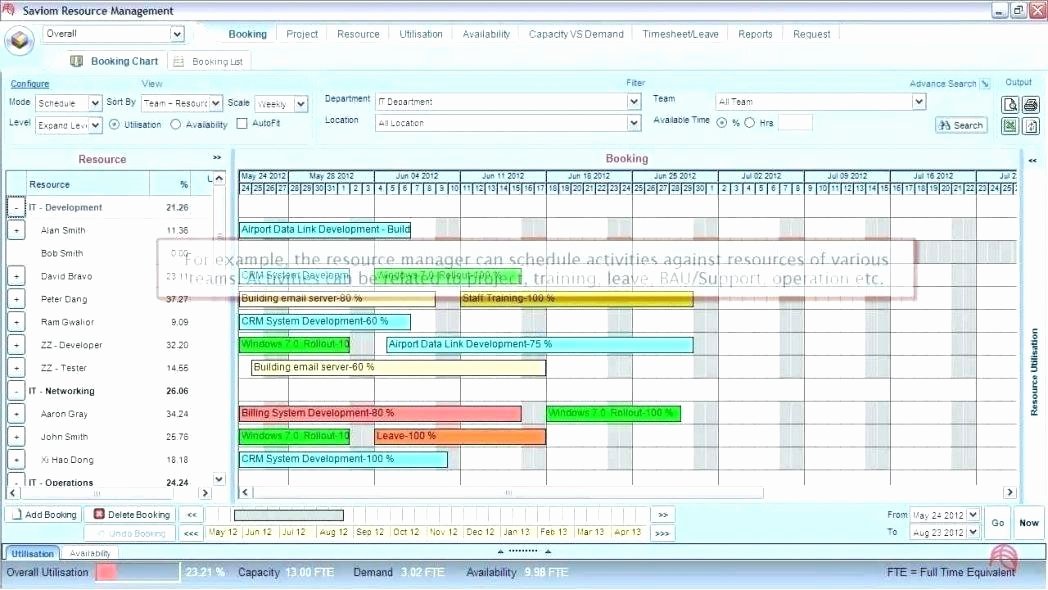Image resolution: width=1048 pixels, height=590 pixels.
Task: Open the Timesheet/Leave tab
Action: pyautogui.click(x=680, y=34)
